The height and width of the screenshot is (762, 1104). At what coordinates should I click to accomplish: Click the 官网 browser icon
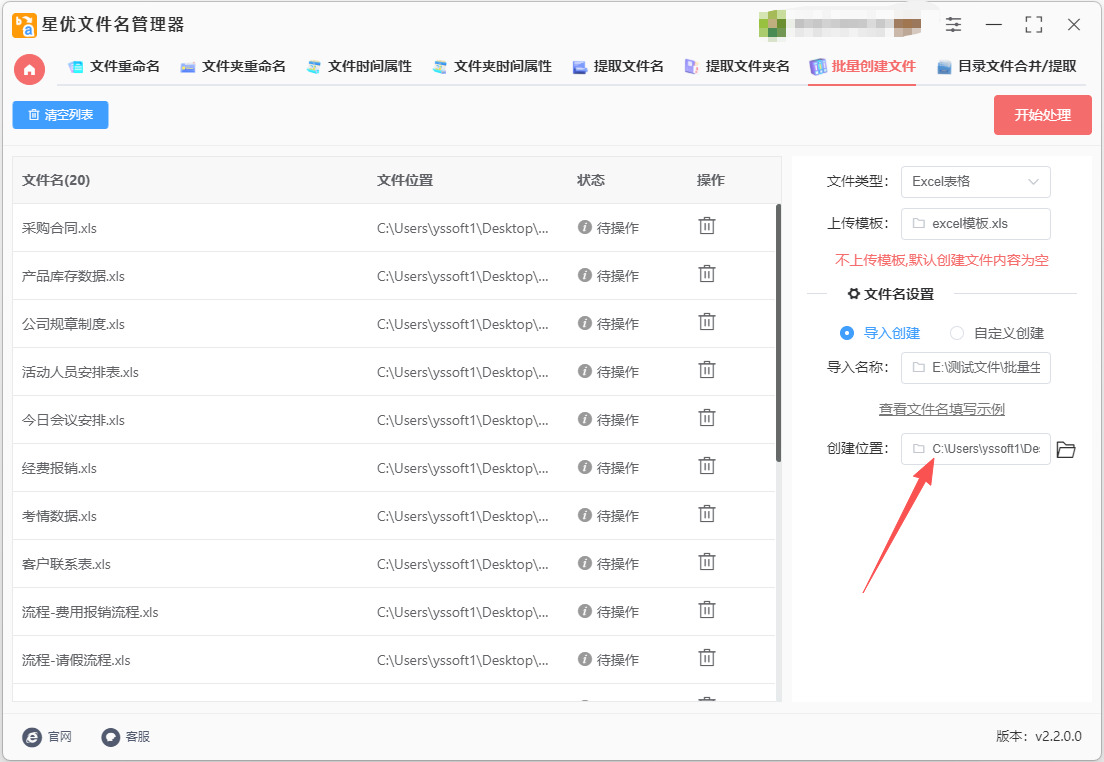[32, 737]
